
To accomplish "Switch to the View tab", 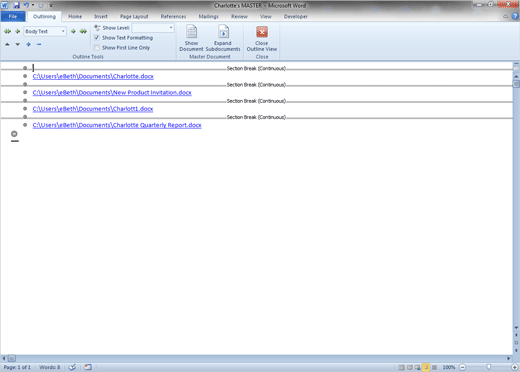I will pyautogui.click(x=266, y=16).
